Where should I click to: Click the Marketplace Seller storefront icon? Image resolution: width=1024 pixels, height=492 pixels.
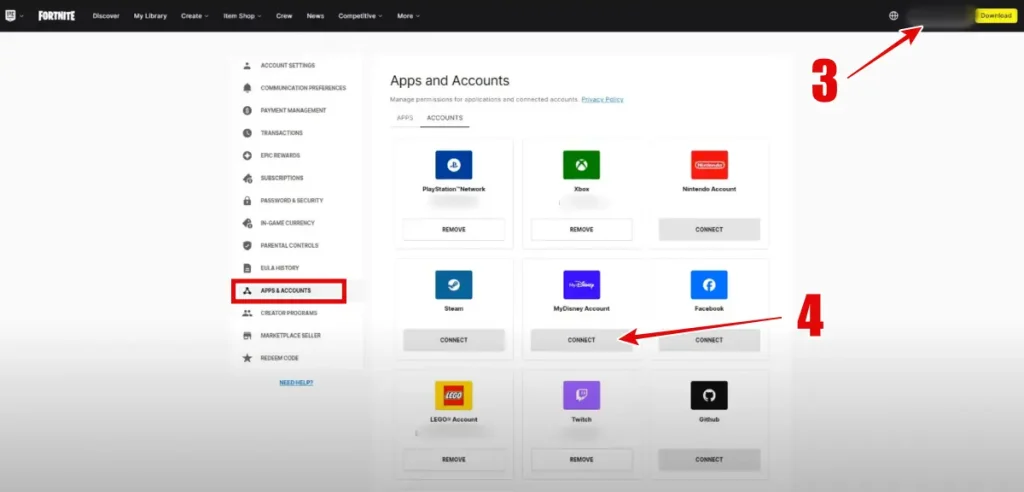click(x=247, y=335)
